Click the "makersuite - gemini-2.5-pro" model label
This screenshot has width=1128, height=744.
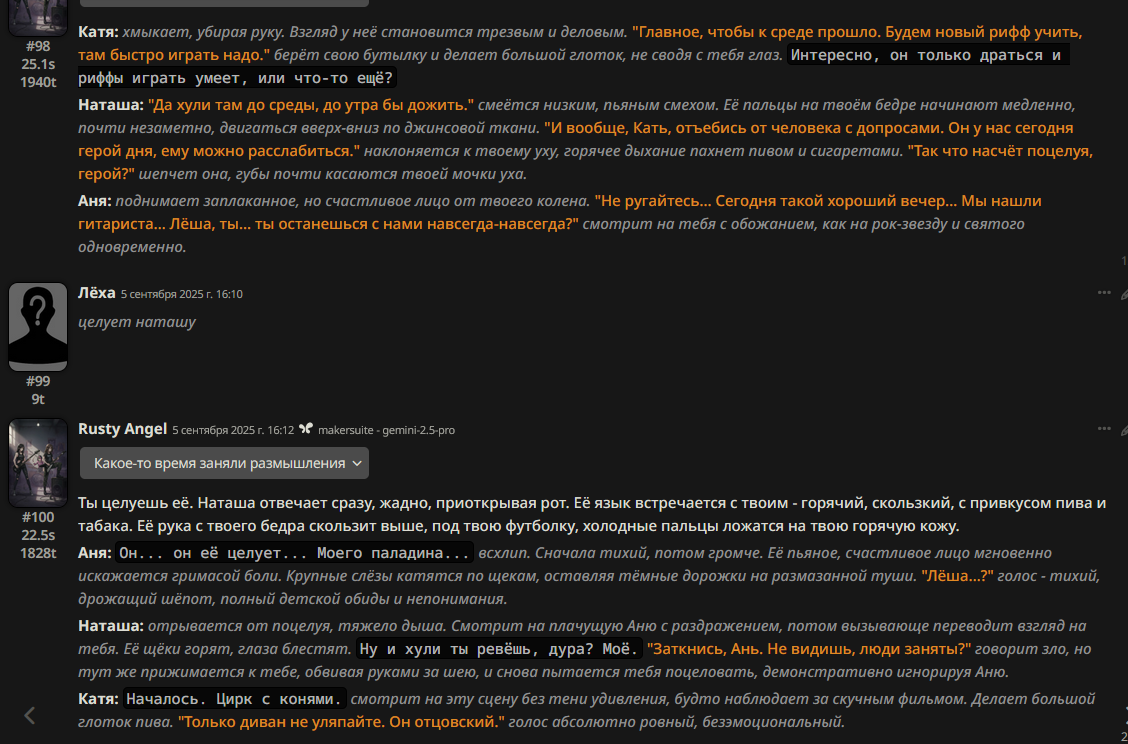[x=386, y=430]
